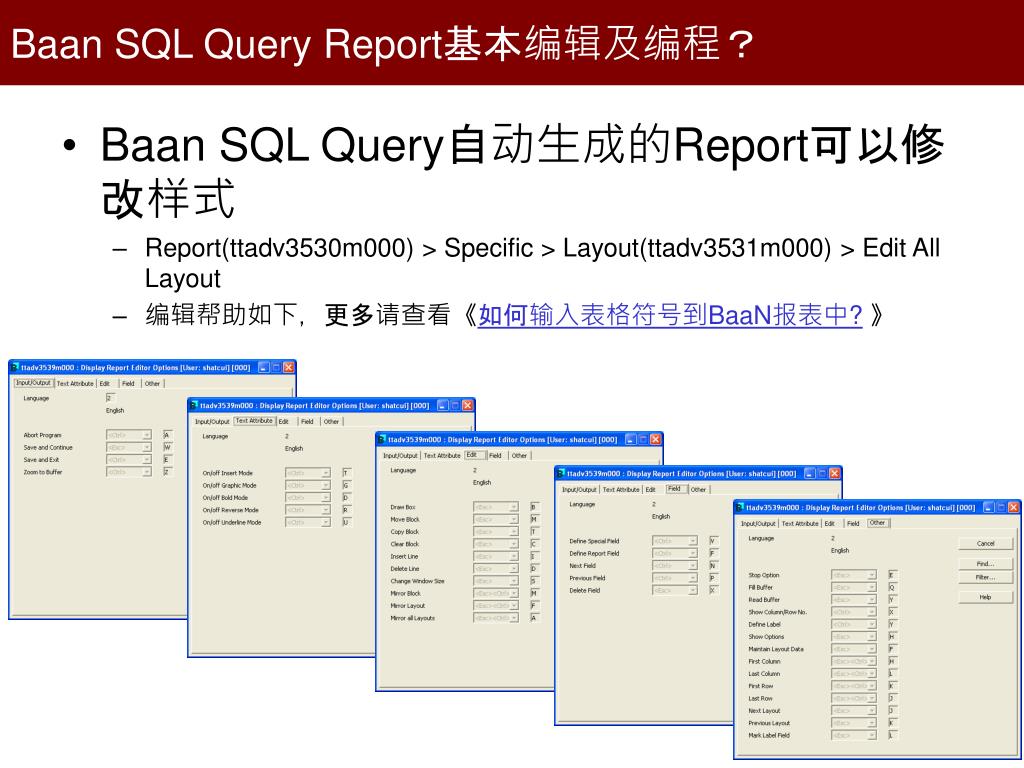The width and height of the screenshot is (1024, 768).
Task: Select Input/Output tab in the leftmost window
Action: click(33, 383)
